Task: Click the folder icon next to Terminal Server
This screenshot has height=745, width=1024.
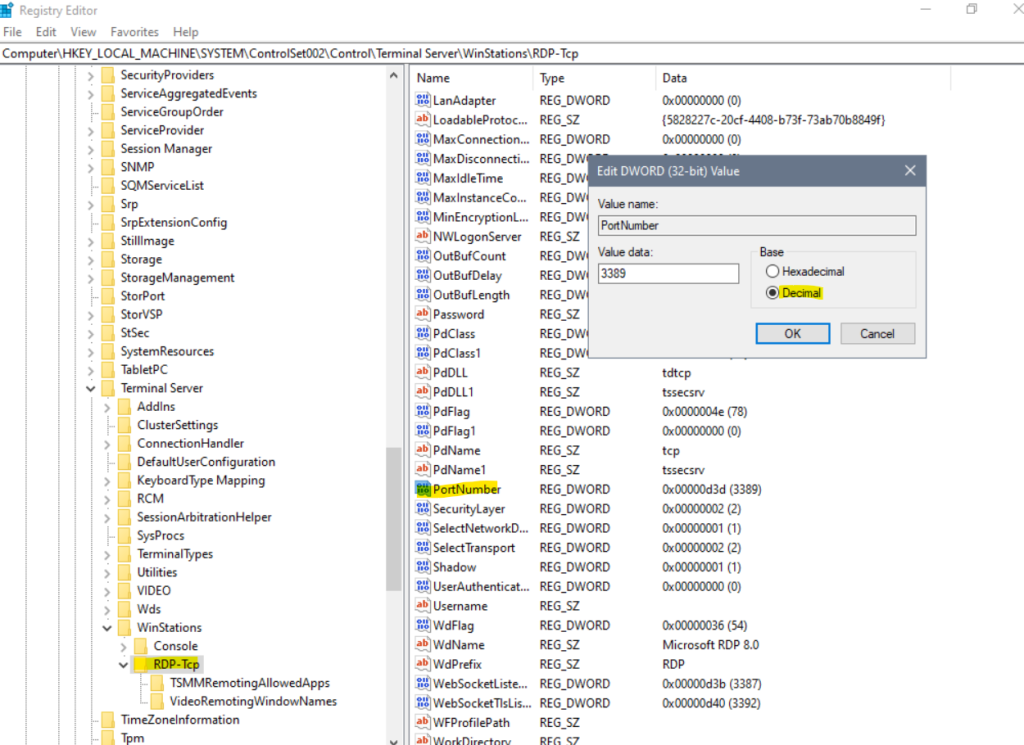Action: click(108, 388)
